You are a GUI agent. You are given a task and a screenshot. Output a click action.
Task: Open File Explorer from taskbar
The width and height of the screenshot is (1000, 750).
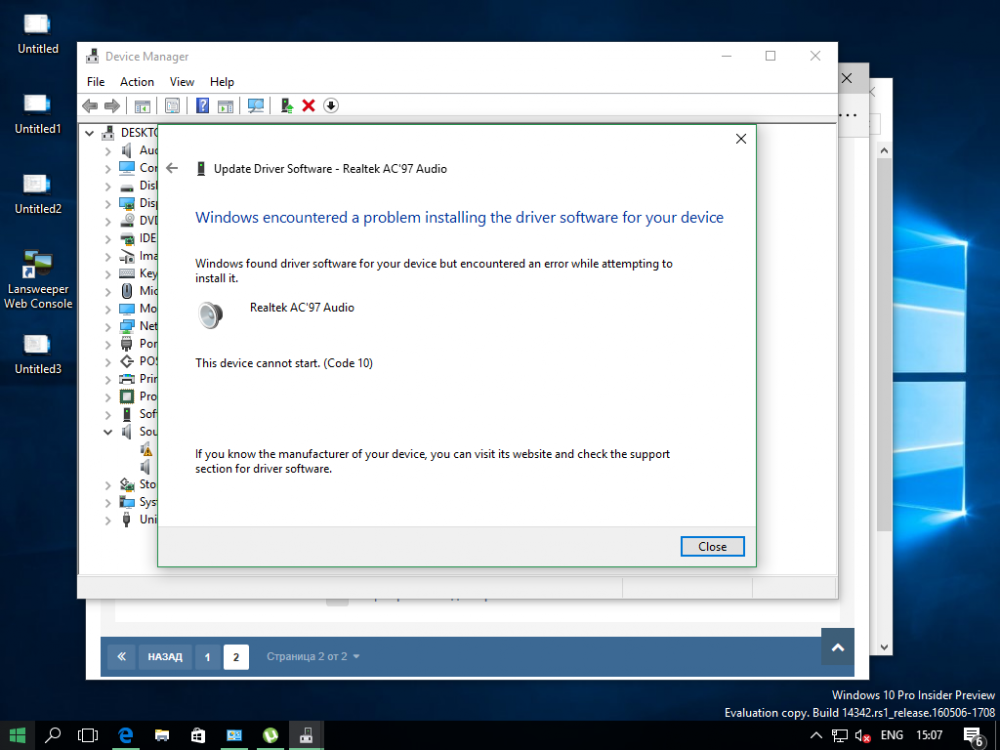point(162,735)
